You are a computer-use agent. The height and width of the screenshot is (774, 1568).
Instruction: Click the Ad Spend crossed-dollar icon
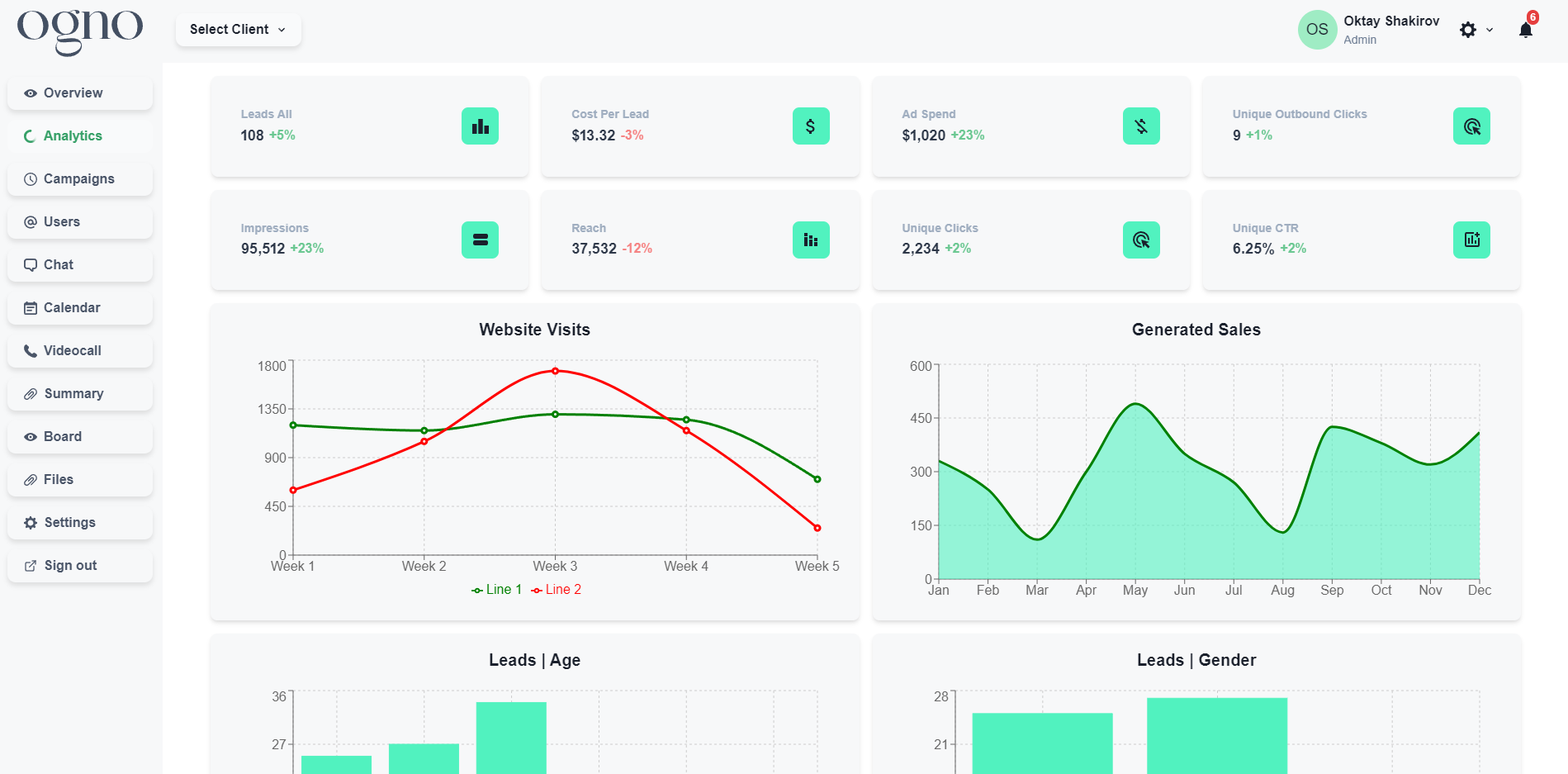coord(1140,126)
